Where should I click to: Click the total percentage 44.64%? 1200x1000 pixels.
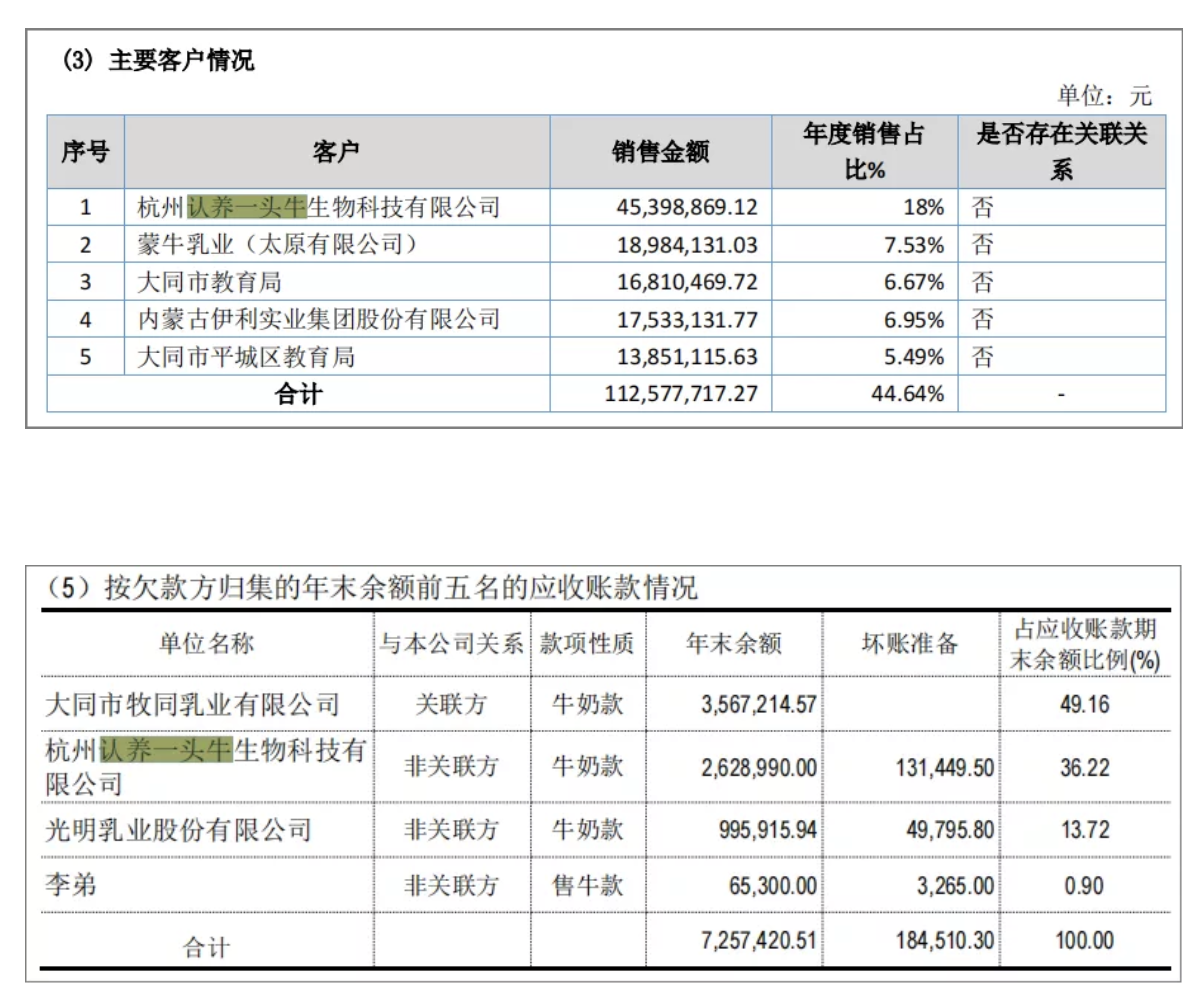[906, 394]
